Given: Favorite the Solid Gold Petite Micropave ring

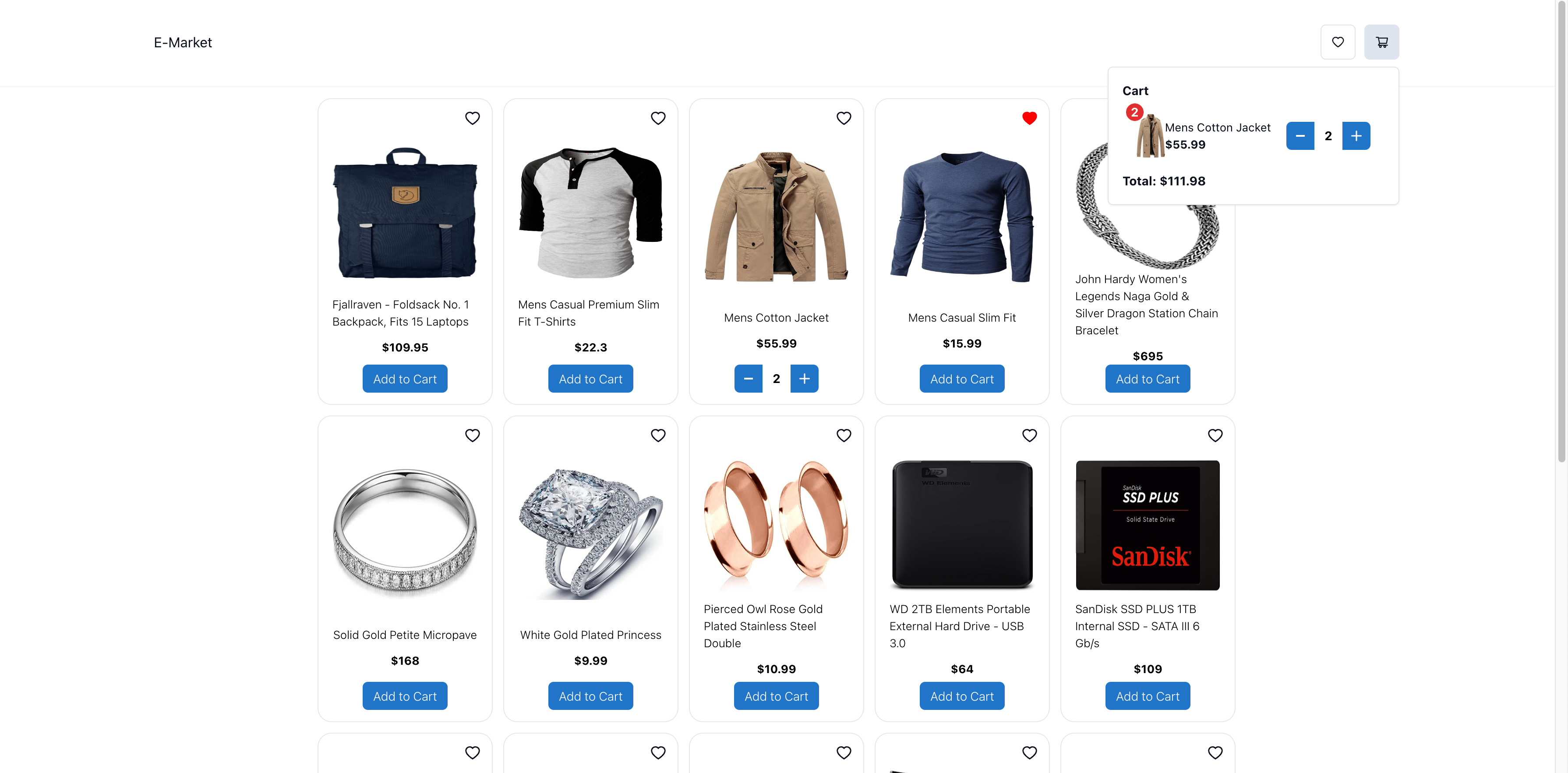Looking at the screenshot, I should 472,436.
